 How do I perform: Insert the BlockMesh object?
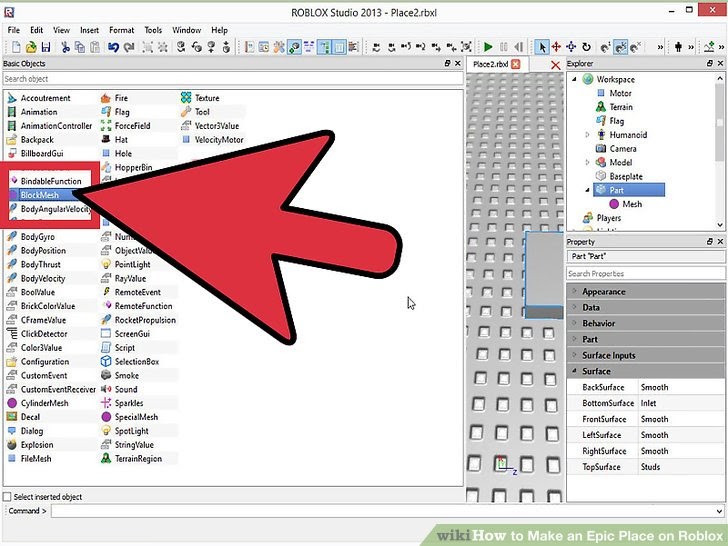(x=40, y=195)
